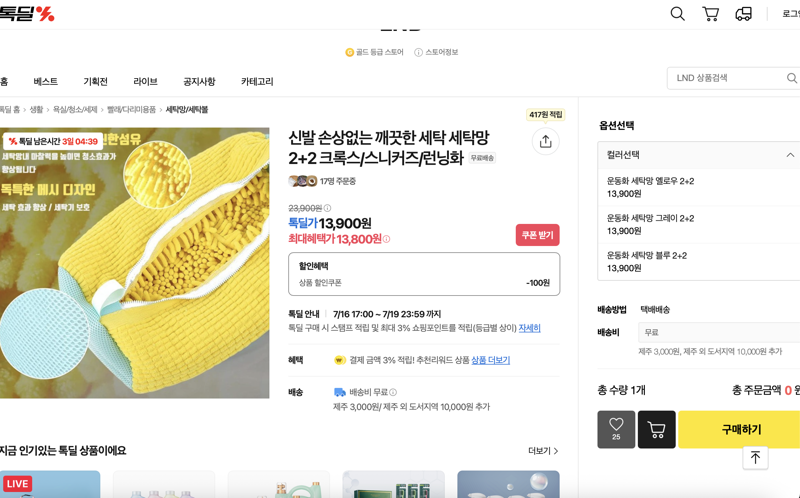Collapse the 컬러선택 option dropdown

pyautogui.click(x=790, y=155)
